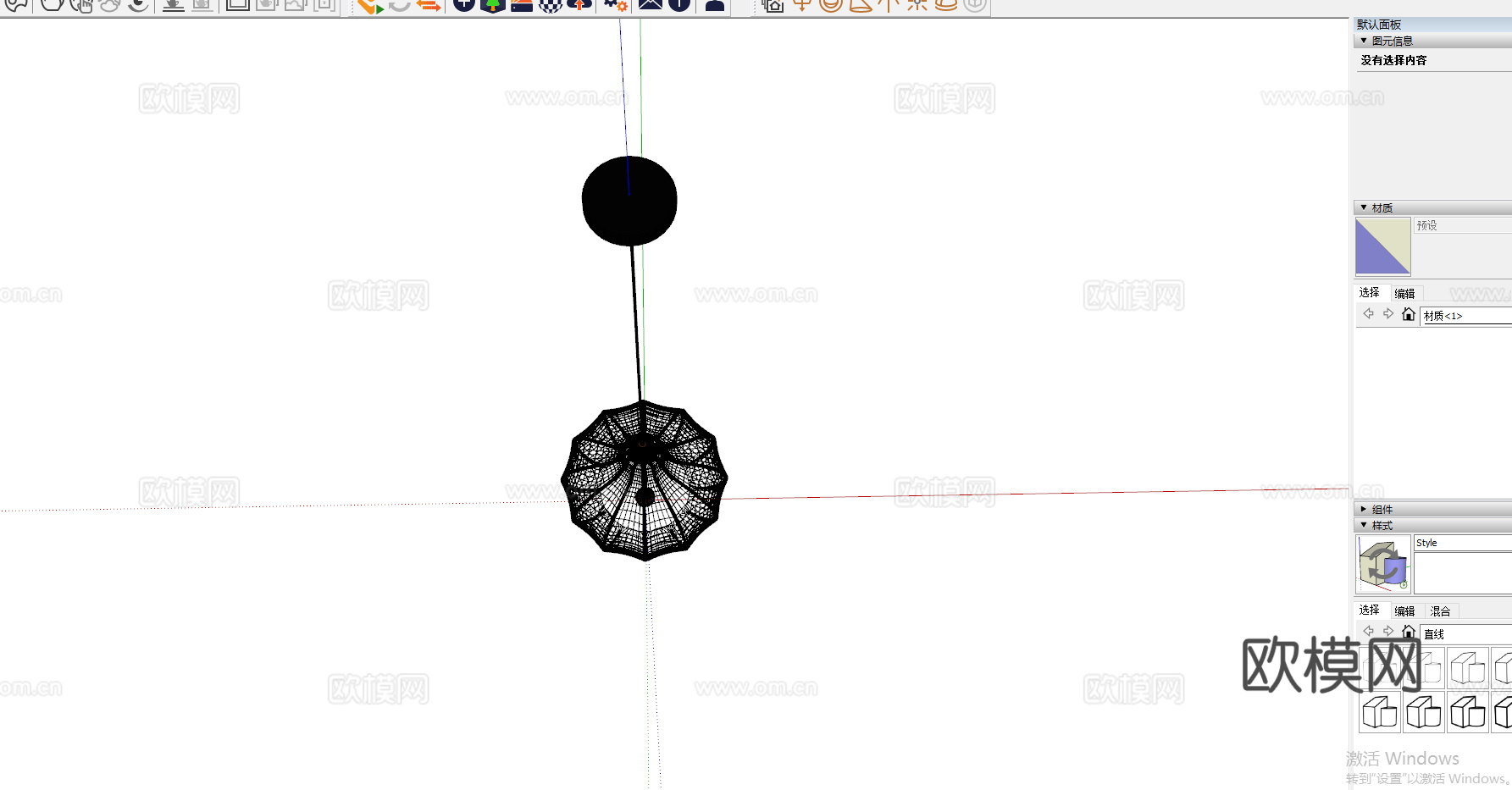Open the frame buffer square-frame icon
The image size is (1512, 790).
tap(238, 4)
